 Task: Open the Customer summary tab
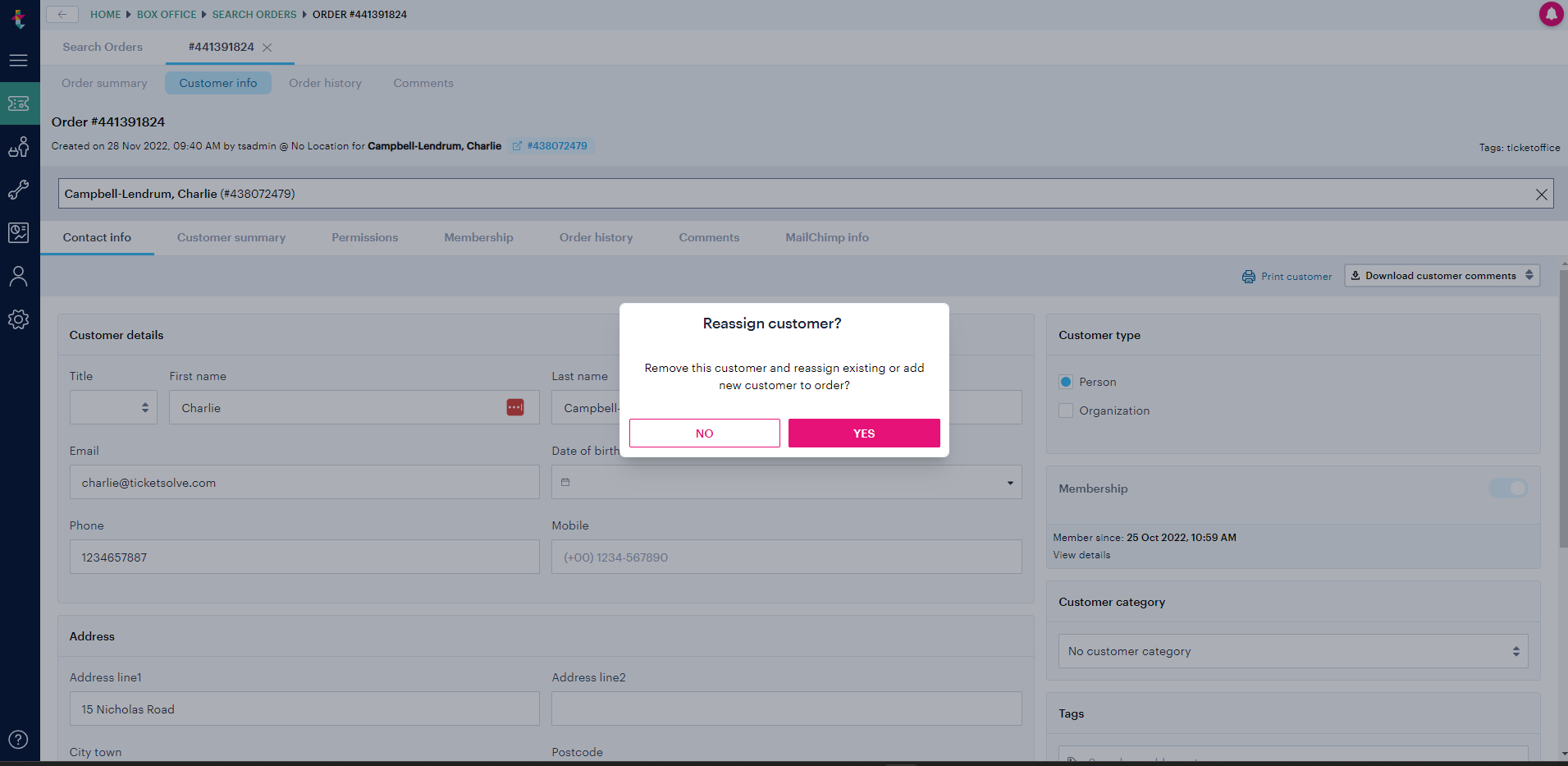pyautogui.click(x=231, y=237)
